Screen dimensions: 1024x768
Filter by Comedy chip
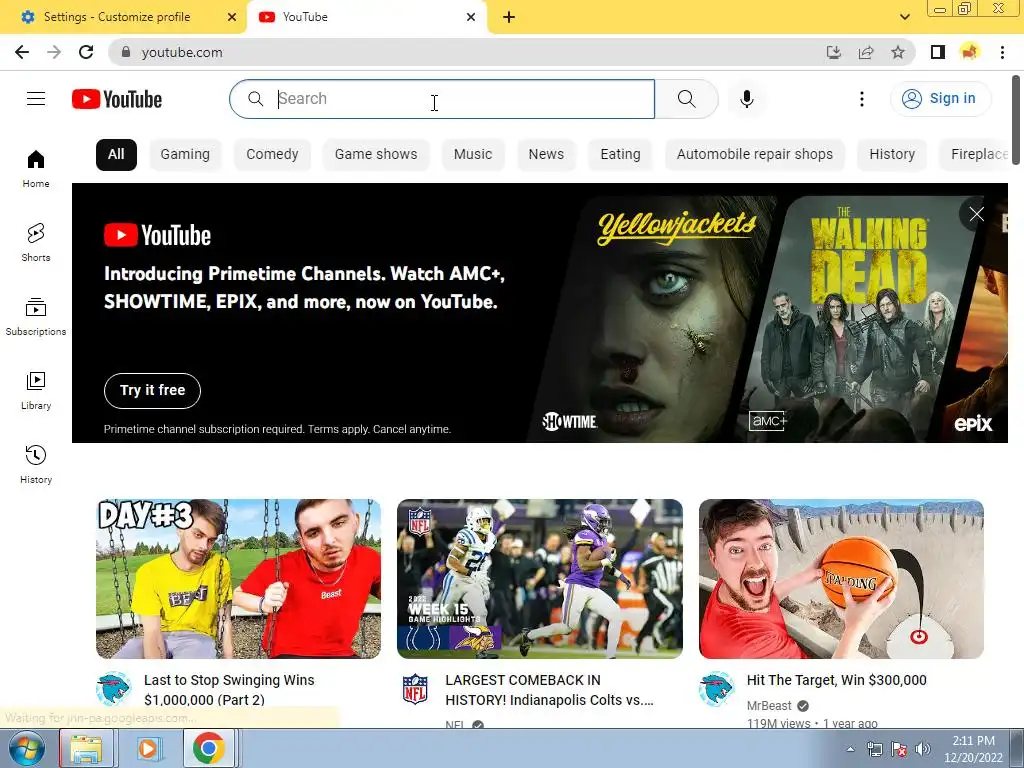point(272,155)
